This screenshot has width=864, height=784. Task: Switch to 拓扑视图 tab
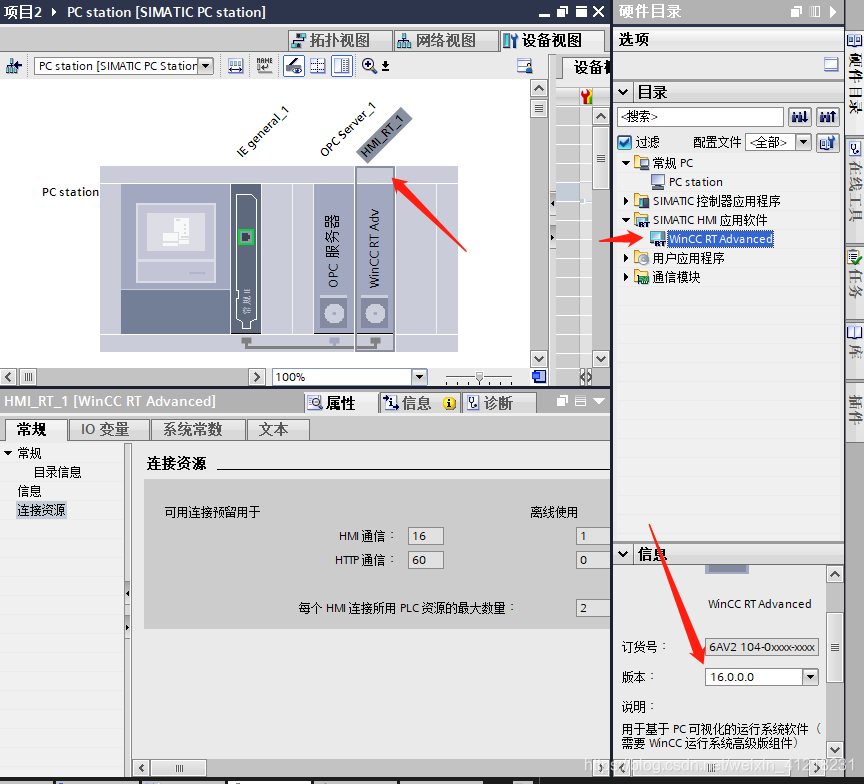pyautogui.click(x=339, y=40)
